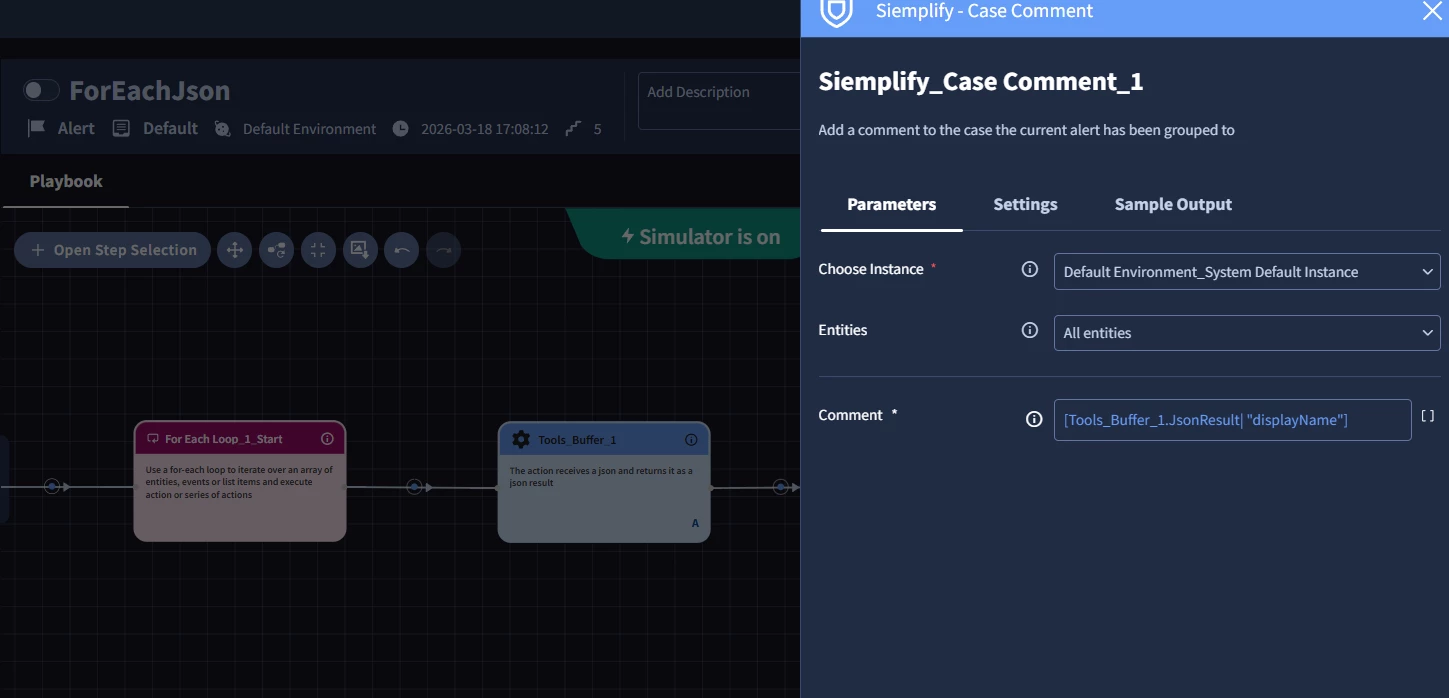Click the pan/move canvas icon

[235, 250]
